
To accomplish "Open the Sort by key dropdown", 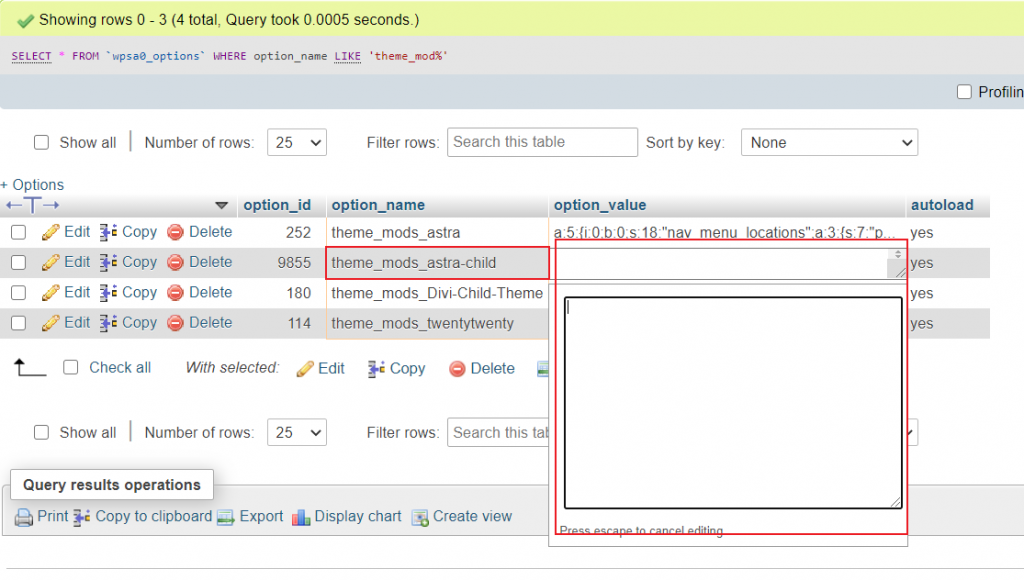I will point(829,142).
